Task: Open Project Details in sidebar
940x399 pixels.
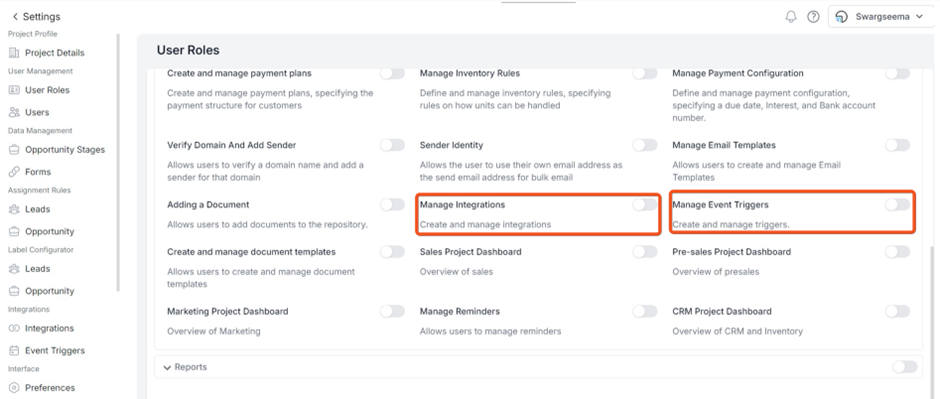Action: (55, 53)
